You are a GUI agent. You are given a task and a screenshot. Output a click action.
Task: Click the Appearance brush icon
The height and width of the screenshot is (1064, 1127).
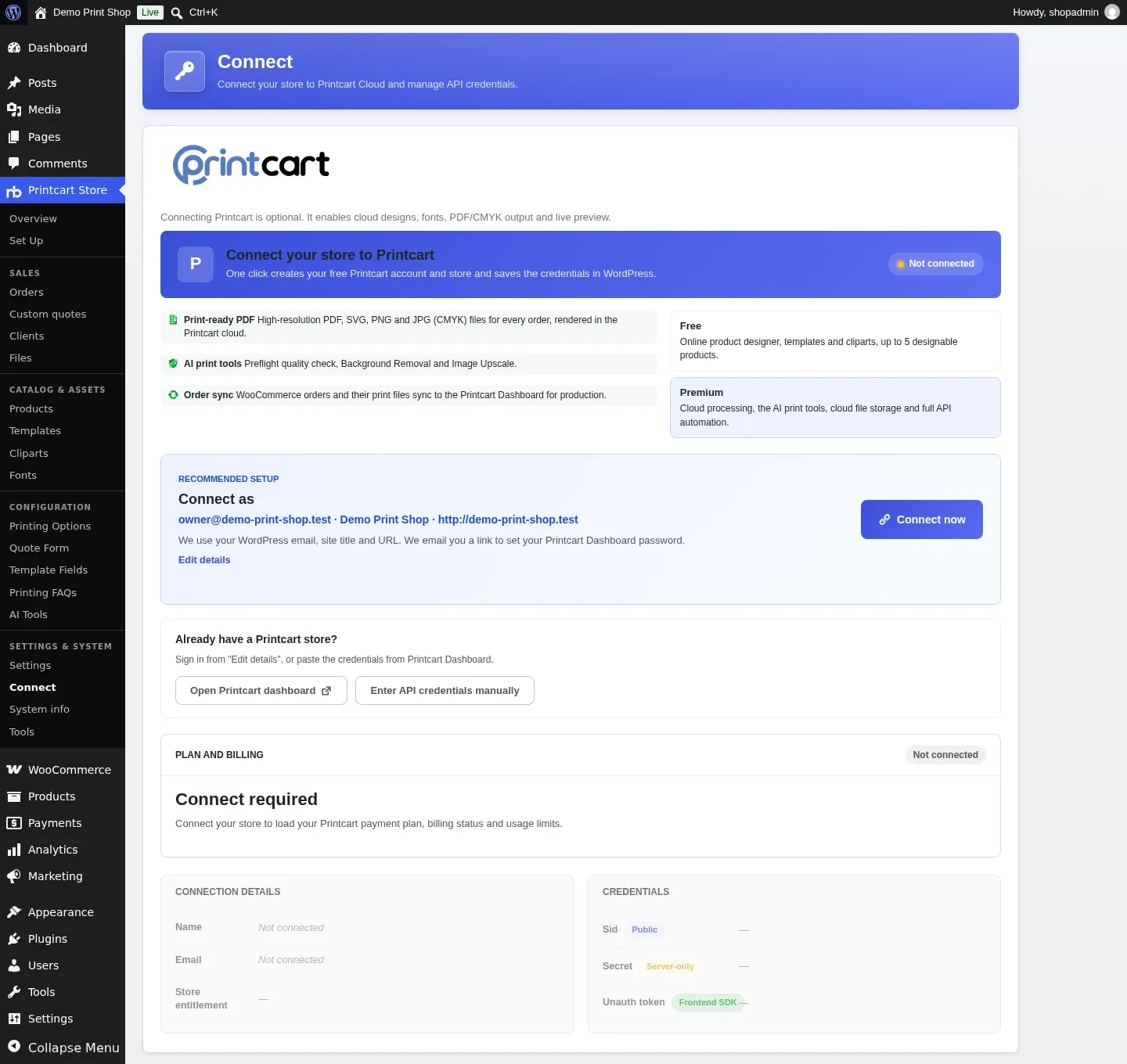coord(14,912)
